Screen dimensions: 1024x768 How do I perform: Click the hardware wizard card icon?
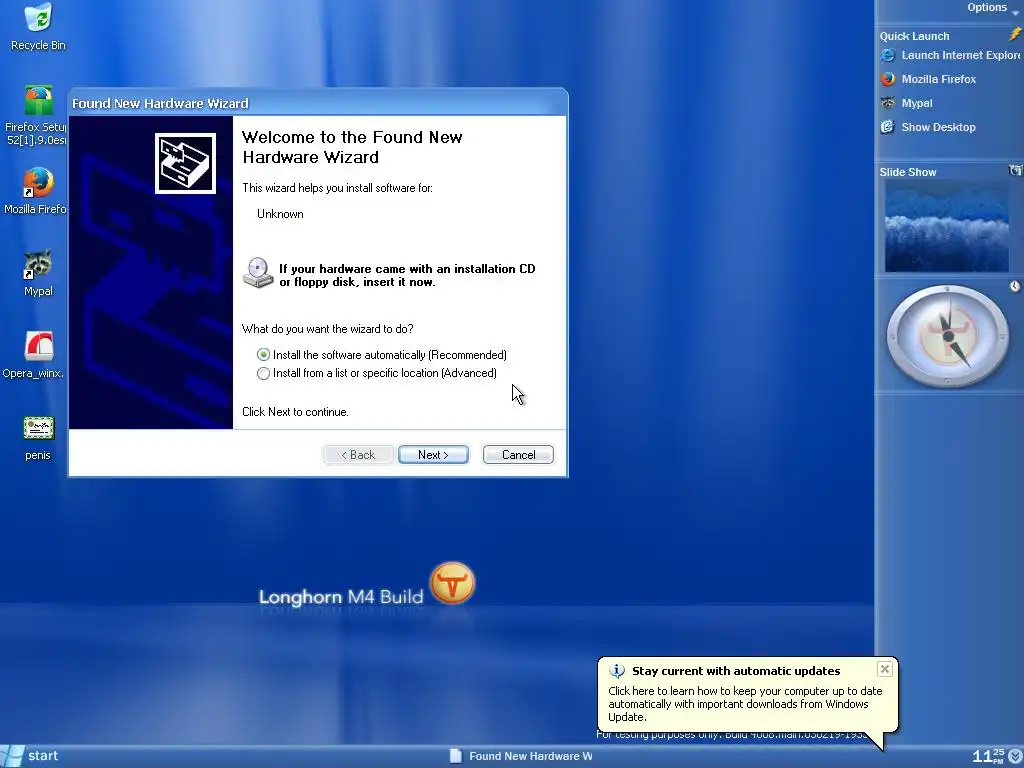tap(185, 163)
